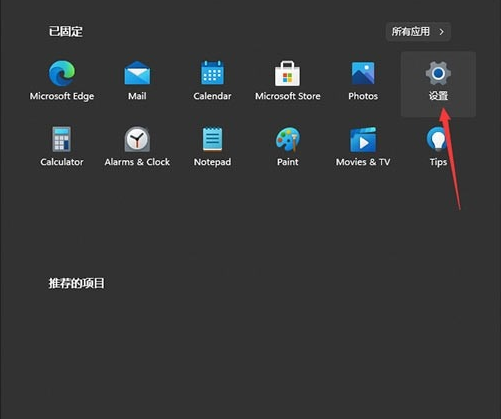Click the 已固定 heading text
The image size is (501, 419).
(66, 32)
